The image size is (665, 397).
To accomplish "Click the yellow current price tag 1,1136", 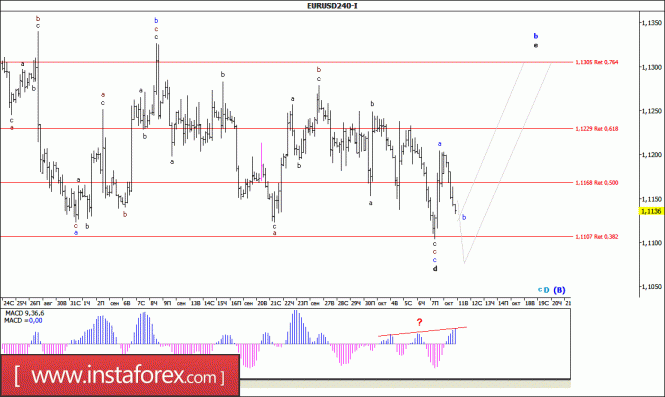I will [651, 211].
